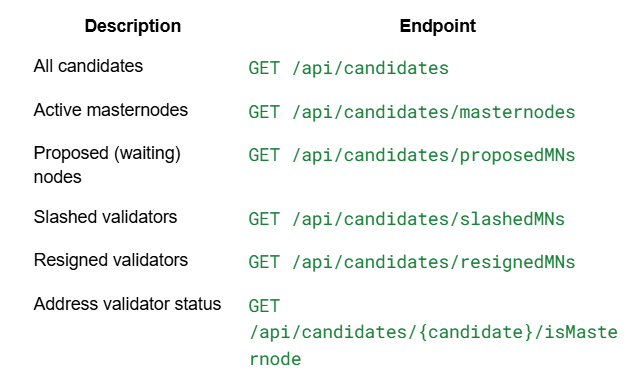The height and width of the screenshot is (373, 643).
Task: Click the GET keyword in Slashed validators row
Action: [x=264, y=219]
